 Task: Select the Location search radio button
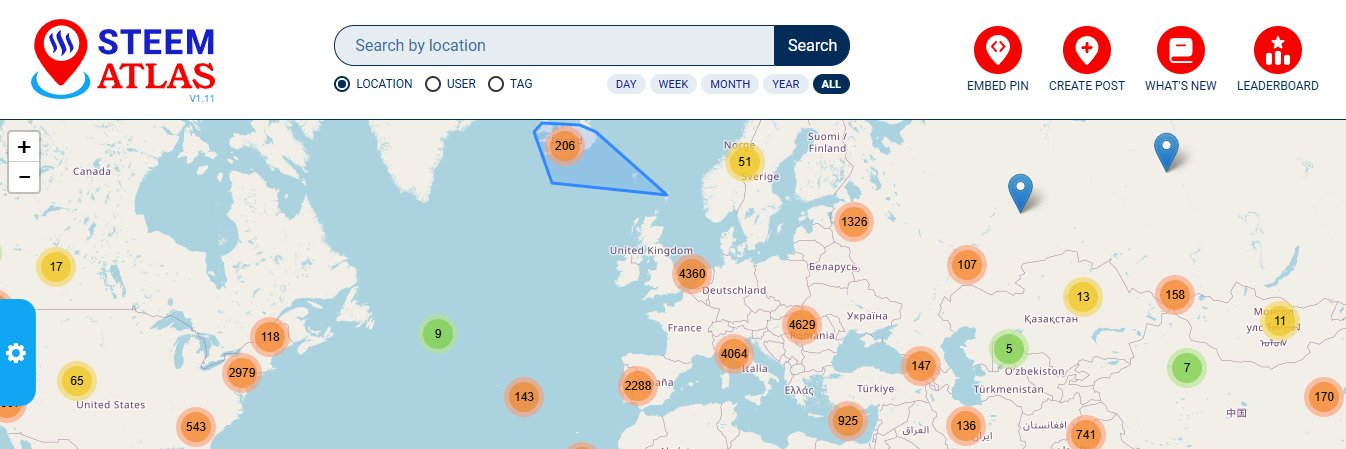click(342, 84)
